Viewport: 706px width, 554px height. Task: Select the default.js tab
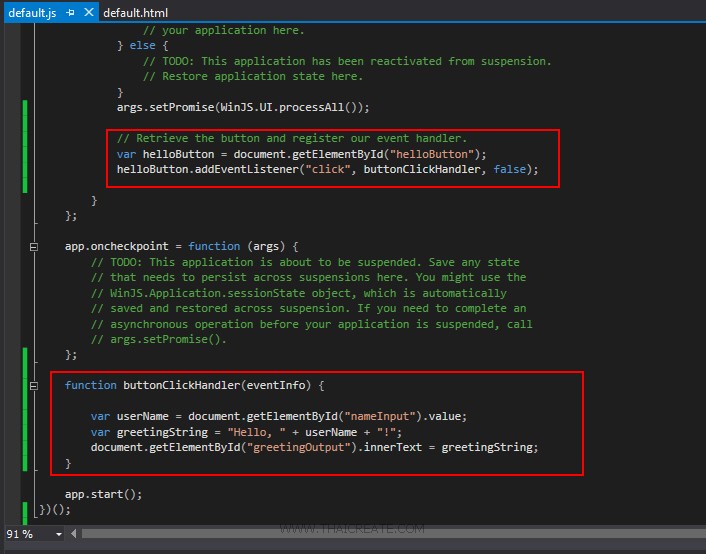[32, 13]
